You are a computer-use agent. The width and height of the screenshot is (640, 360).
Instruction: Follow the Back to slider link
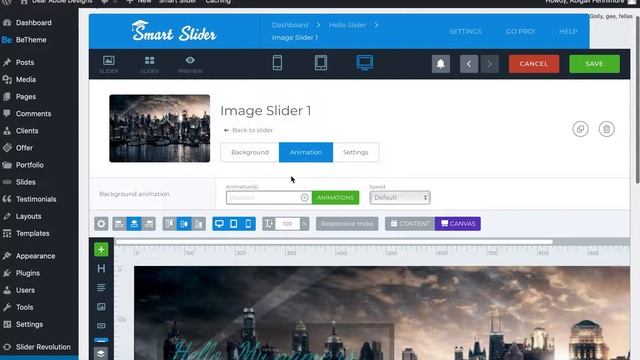tap(248, 130)
